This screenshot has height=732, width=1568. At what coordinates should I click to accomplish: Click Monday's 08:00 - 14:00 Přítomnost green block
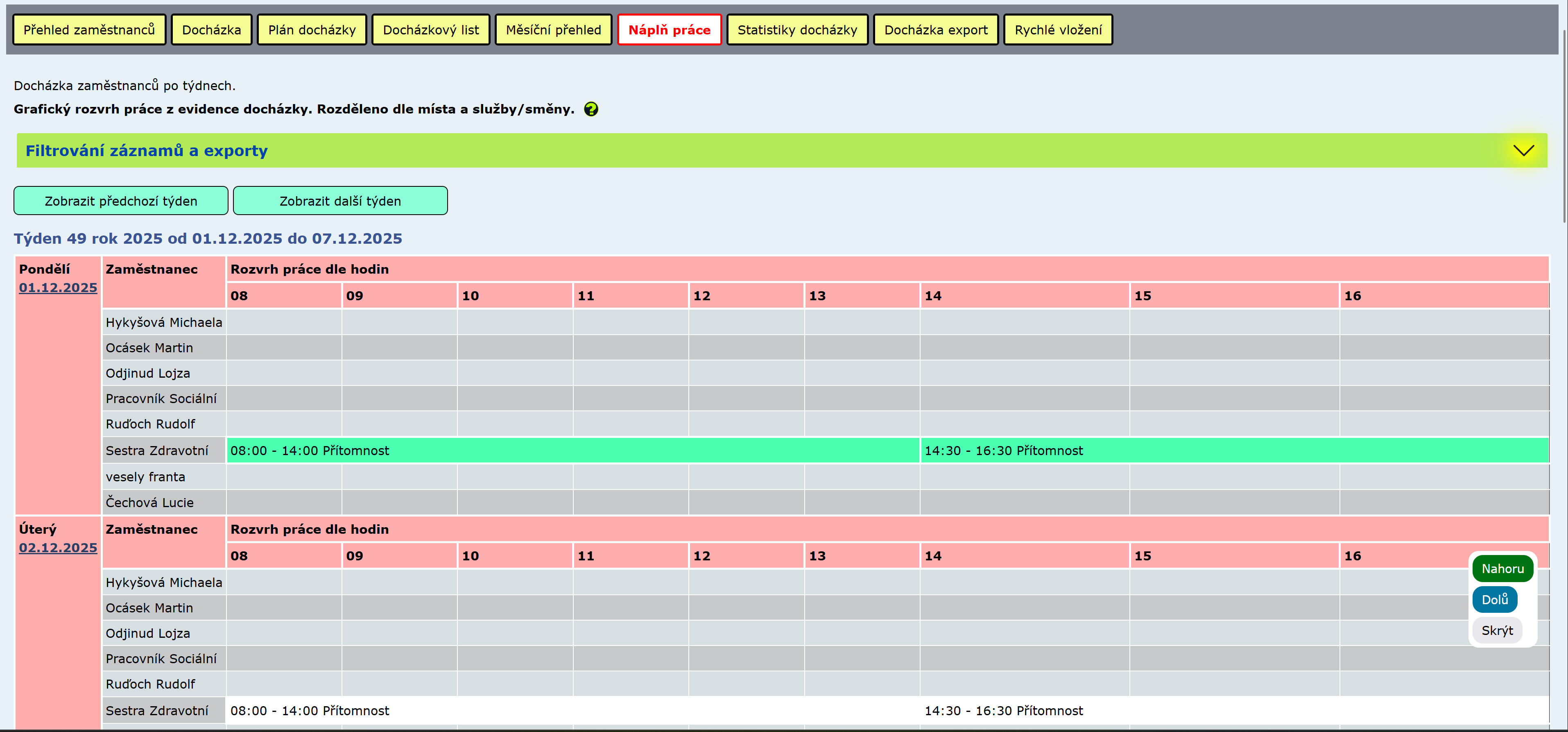pos(572,451)
